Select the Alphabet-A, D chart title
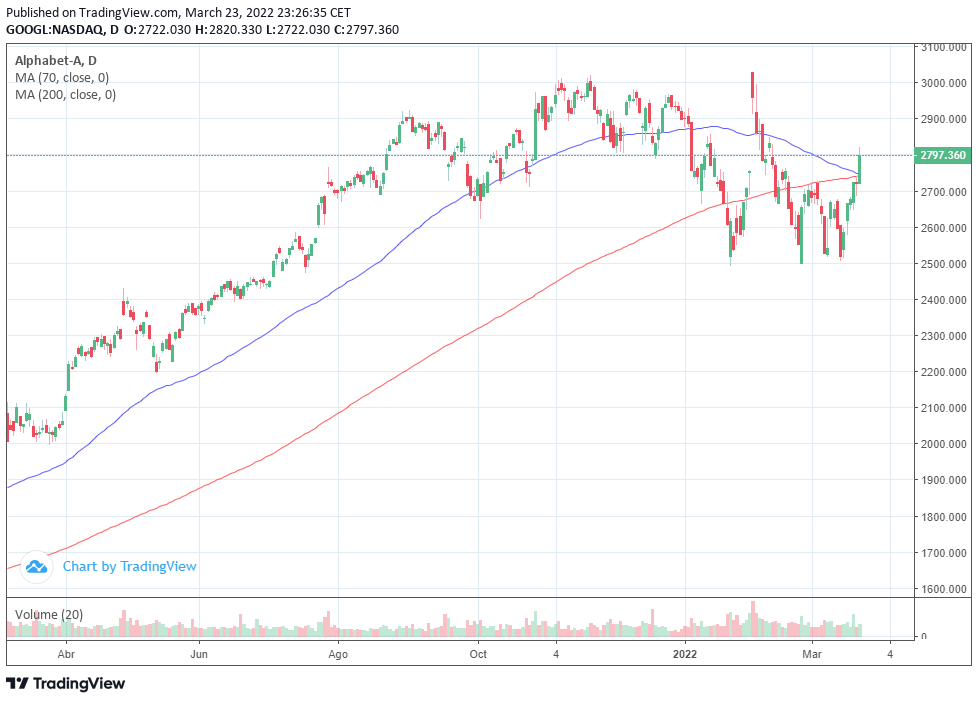The image size is (978, 702). pyautogui.click(x=56, y=61)
